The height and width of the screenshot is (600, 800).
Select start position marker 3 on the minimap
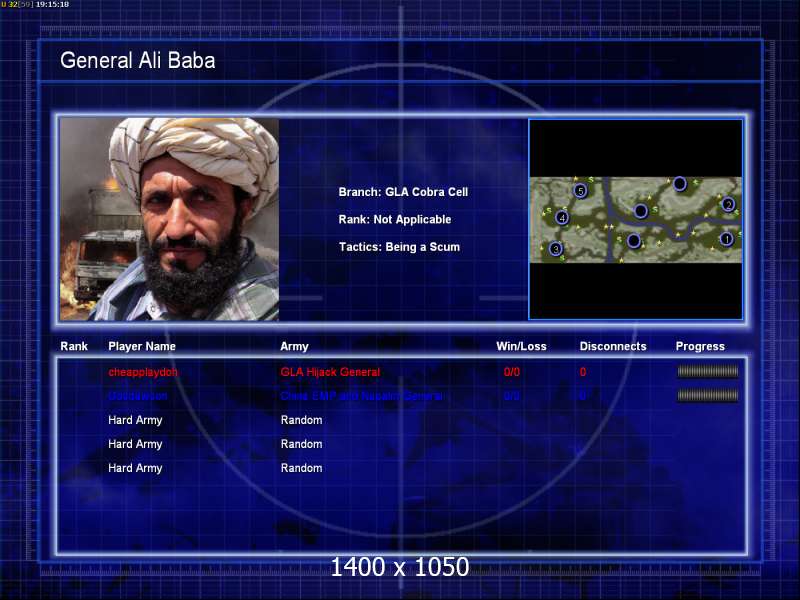[556, 249]
